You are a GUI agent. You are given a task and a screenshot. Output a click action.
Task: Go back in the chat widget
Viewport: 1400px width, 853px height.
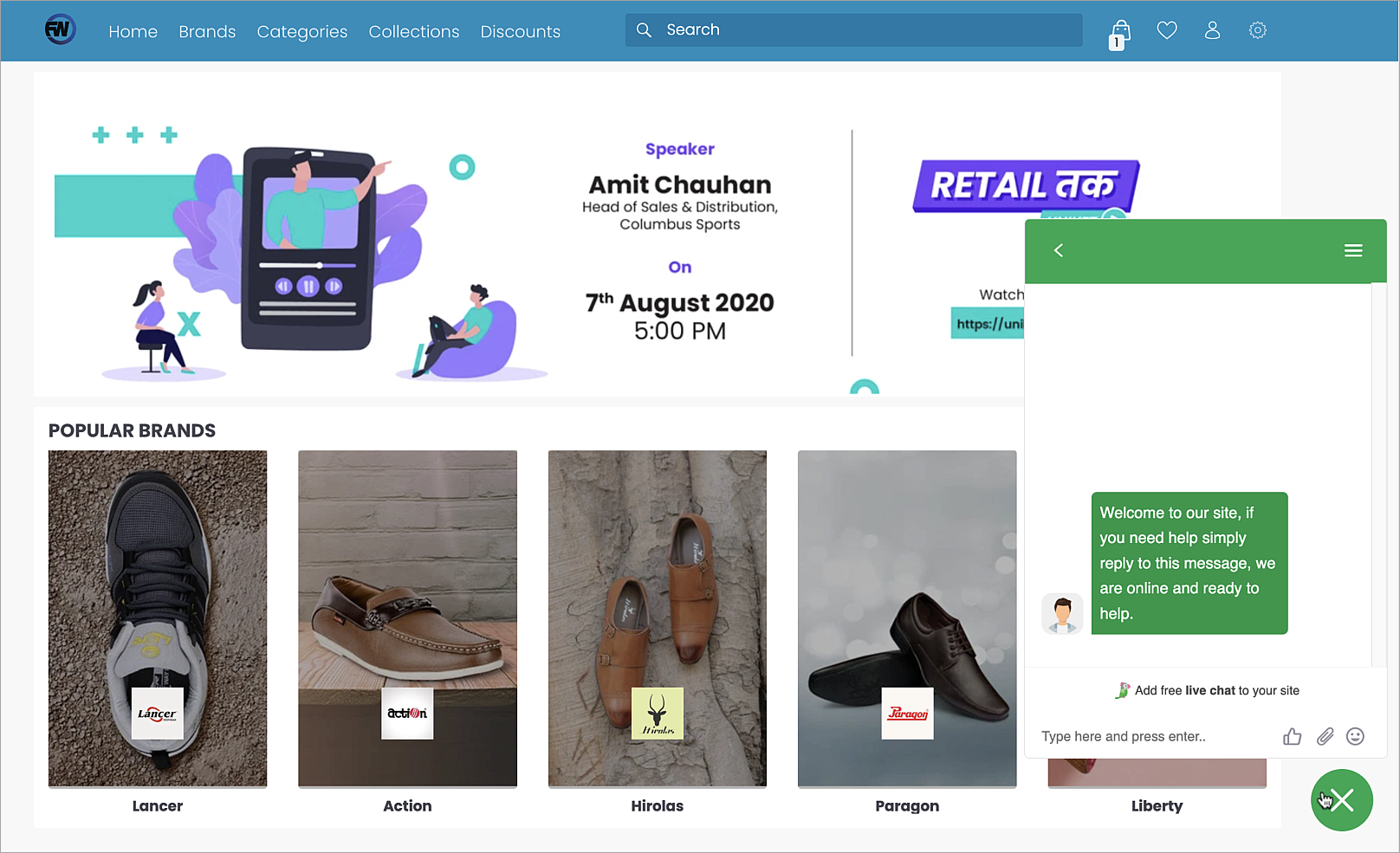click(x=1059, y=250)
